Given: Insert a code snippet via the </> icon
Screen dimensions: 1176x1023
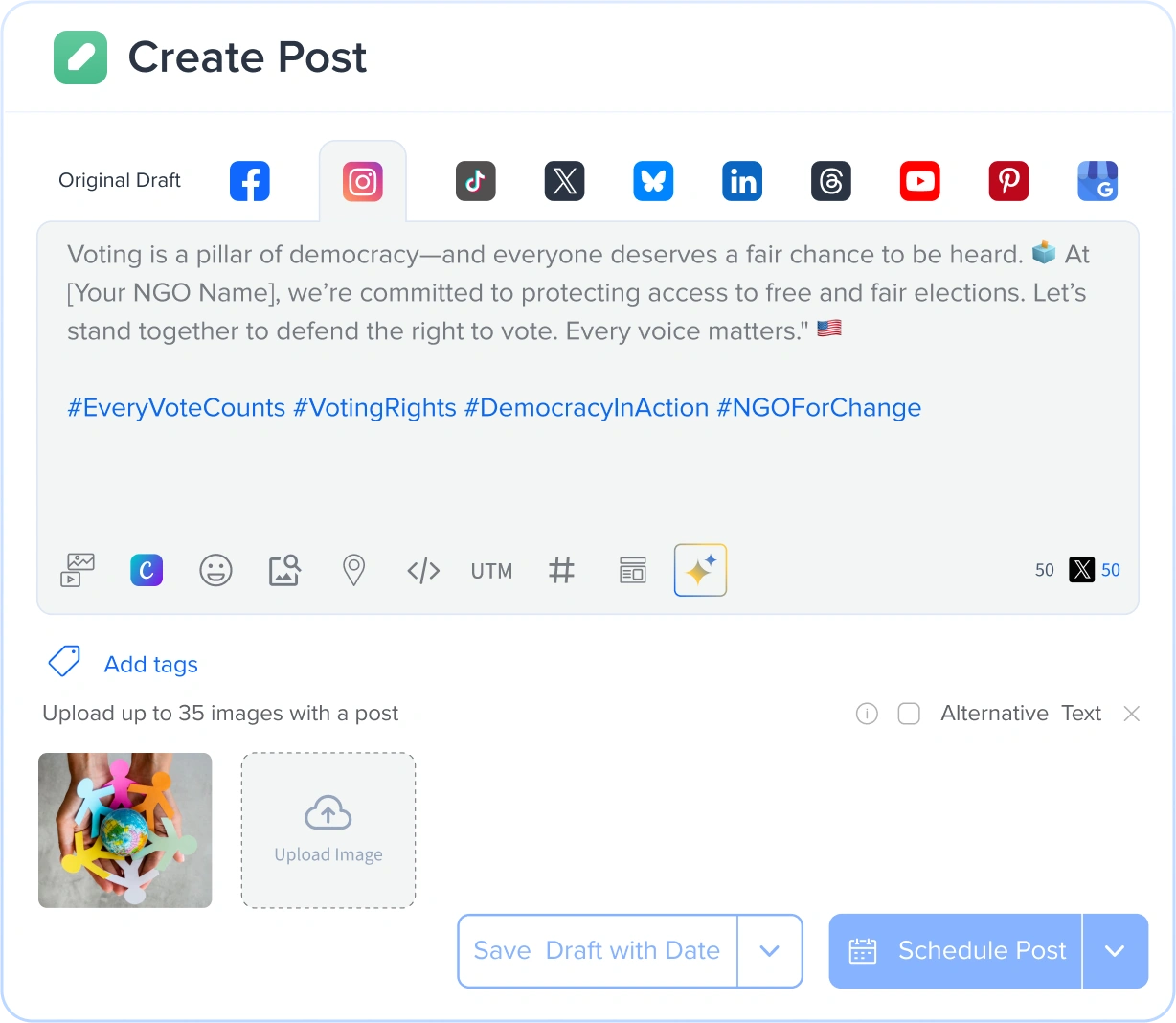Looking at the screenshot, I should click(422, 570).
